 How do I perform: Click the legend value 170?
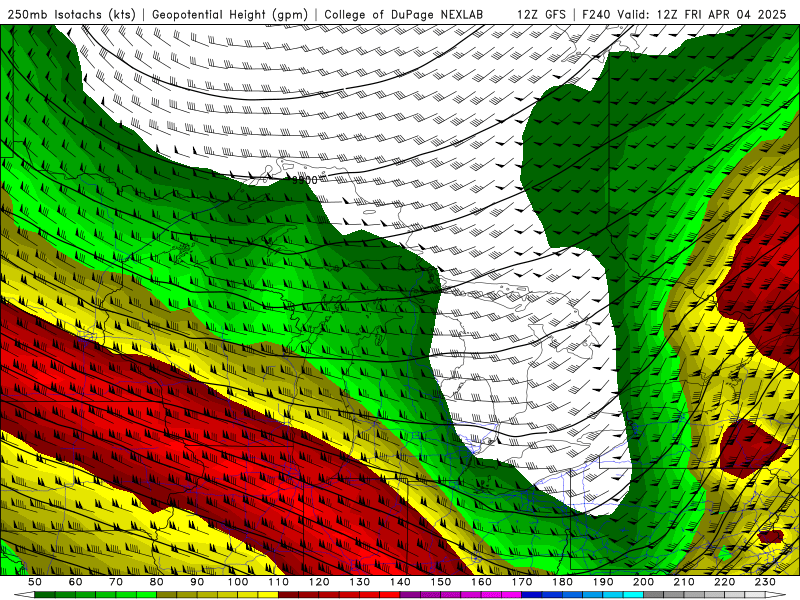click(x=521, y=582)
